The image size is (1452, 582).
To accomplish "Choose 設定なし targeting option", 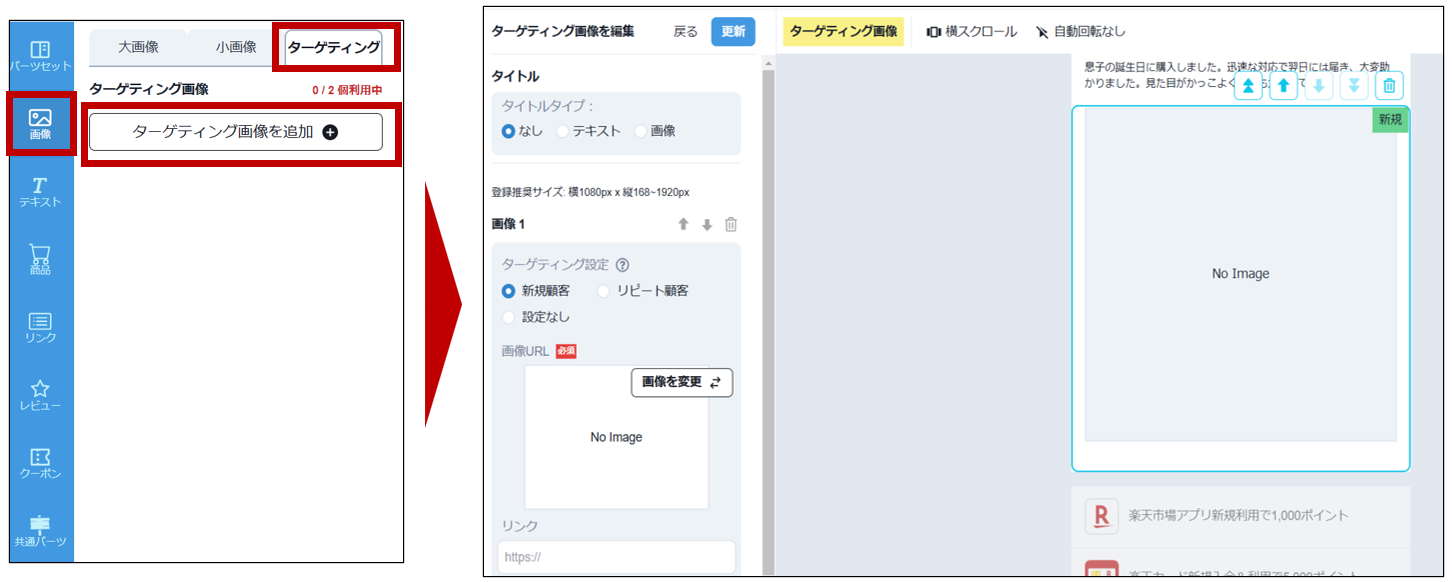I will tap(509, 317).
